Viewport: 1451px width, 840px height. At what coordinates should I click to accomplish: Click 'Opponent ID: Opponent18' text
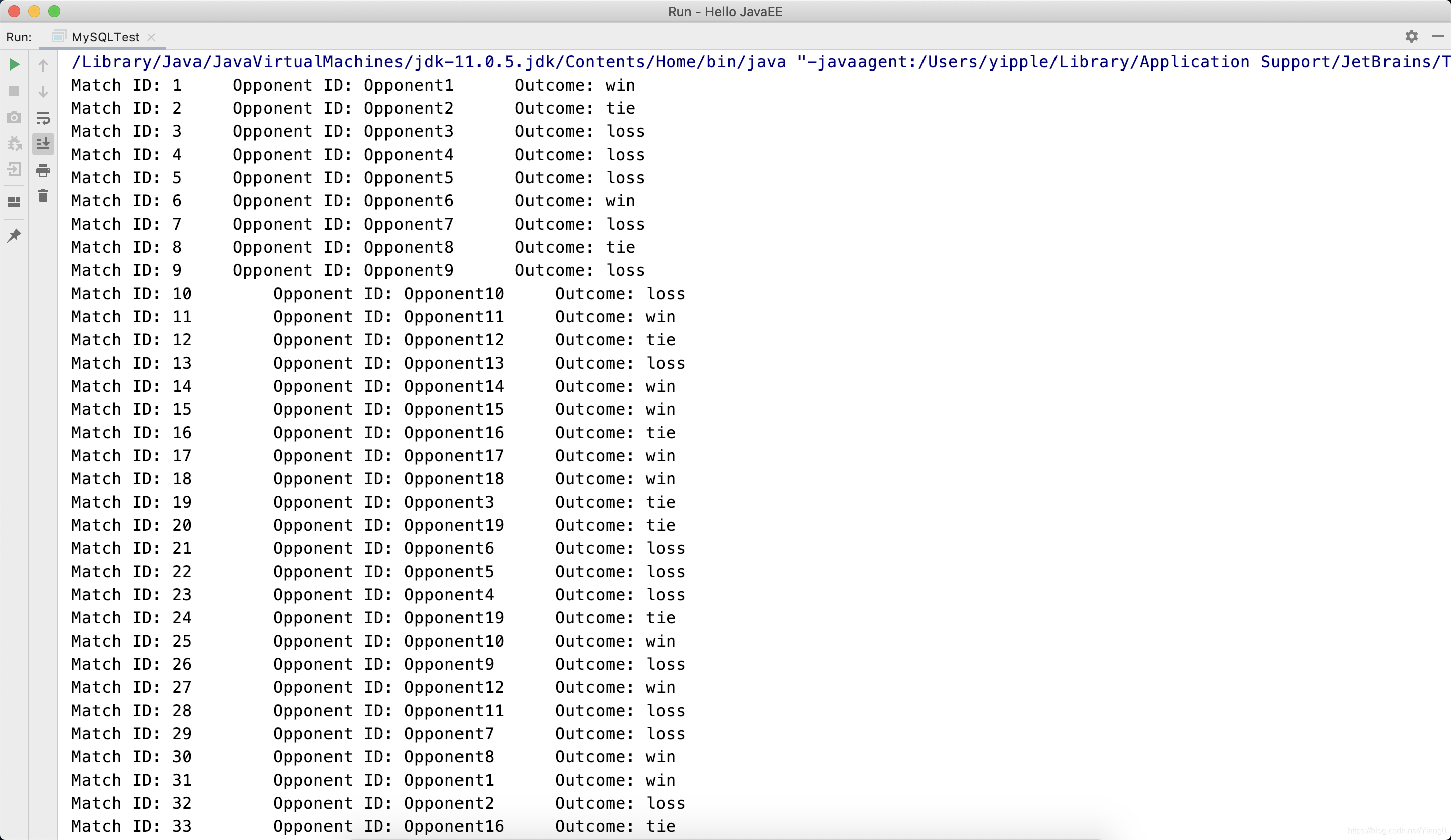pos(388,479)
